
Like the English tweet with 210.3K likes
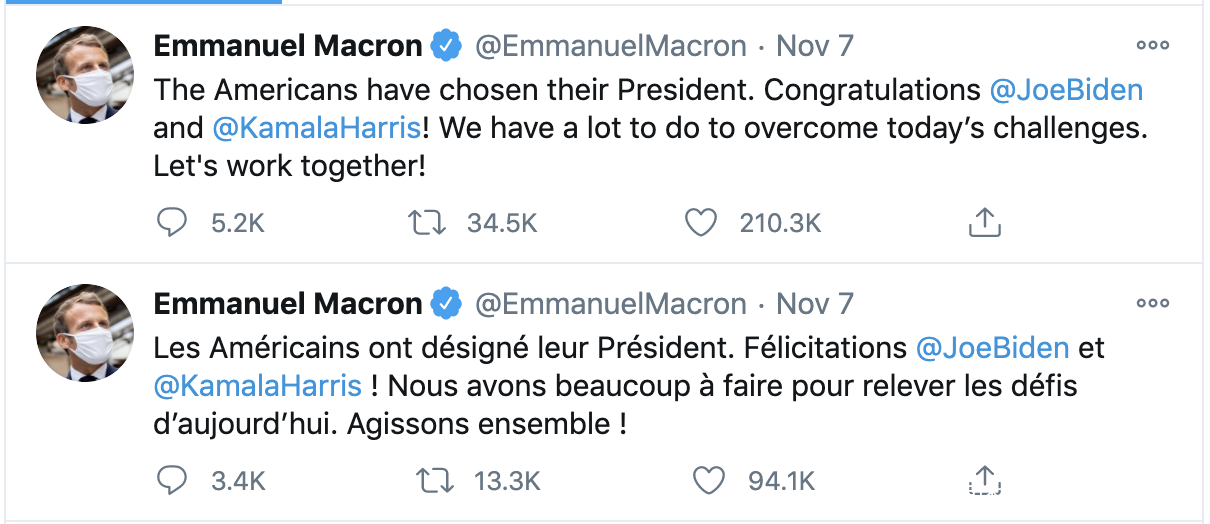[702, 223]
